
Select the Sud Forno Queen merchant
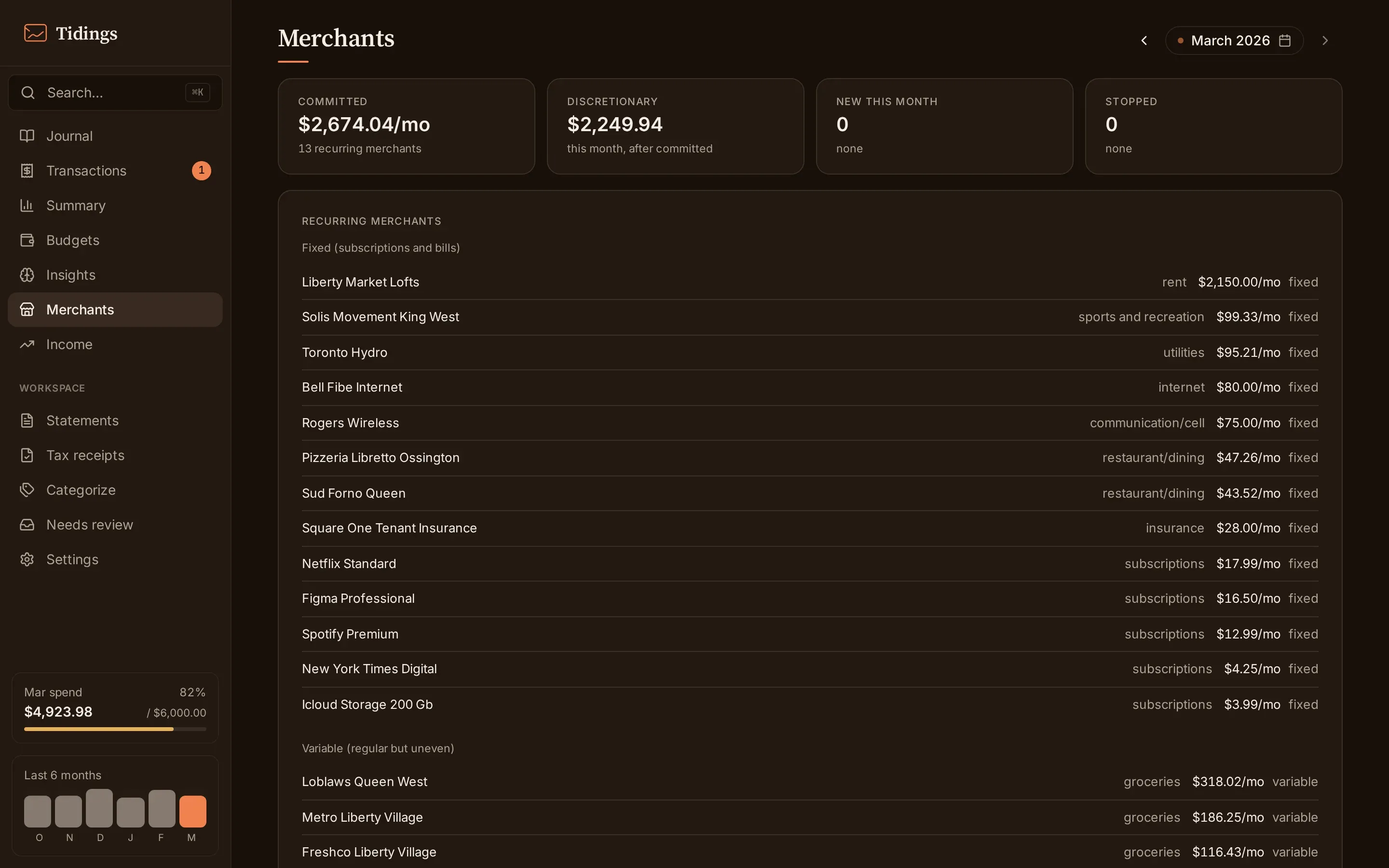tap(810, 493)
